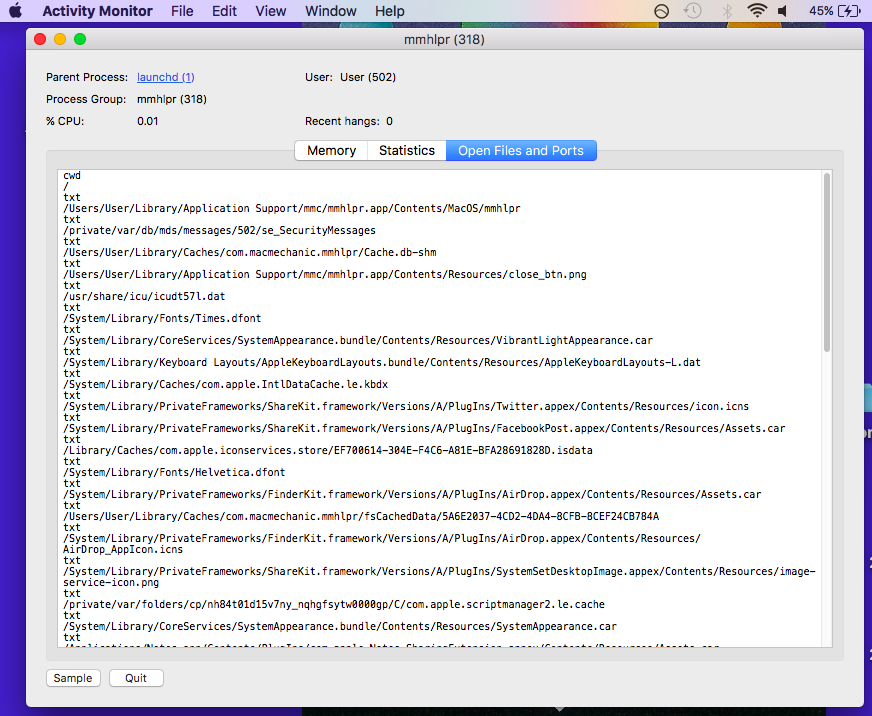
Task: Click the Helvetica.dfont path line
Action: (174, 472)
